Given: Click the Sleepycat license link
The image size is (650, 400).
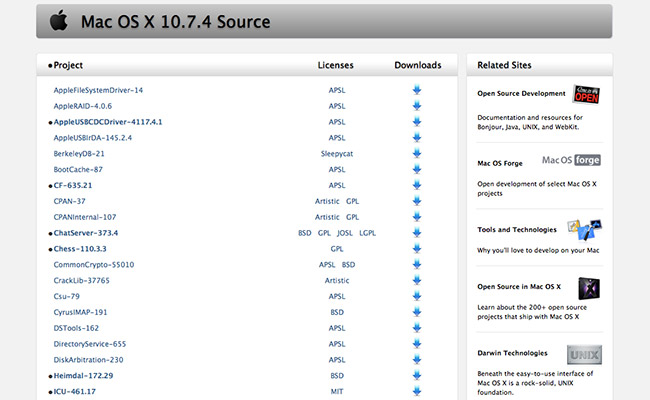Looking at the screenshot, I should (x=337, y=154).
